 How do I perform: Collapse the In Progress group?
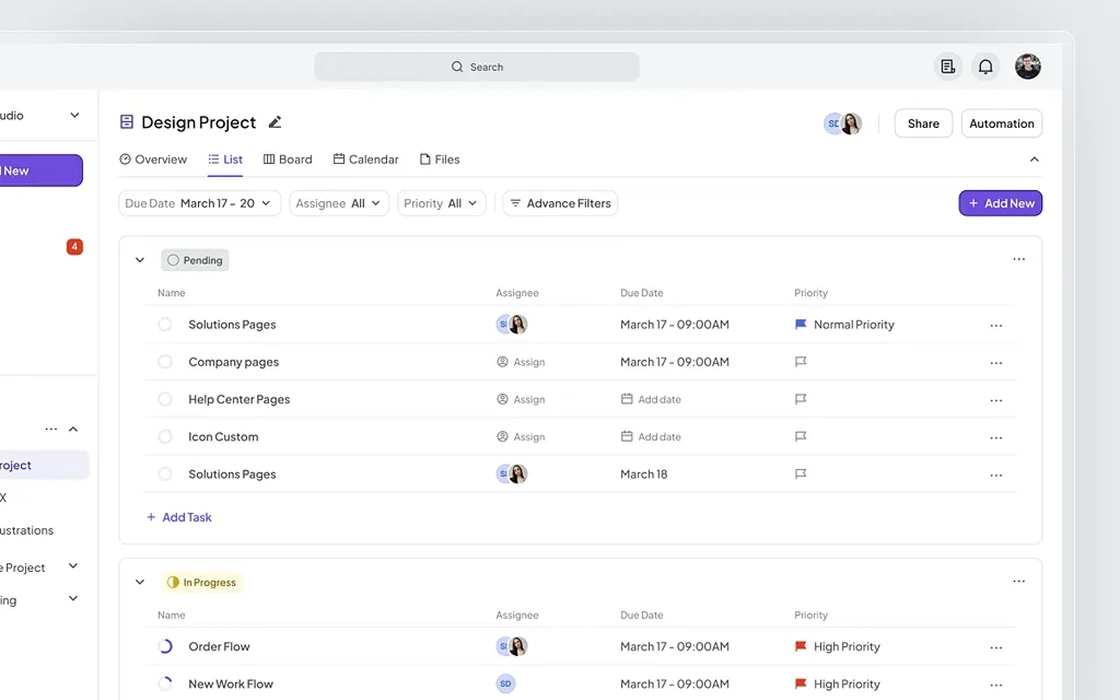pos(140,582)
